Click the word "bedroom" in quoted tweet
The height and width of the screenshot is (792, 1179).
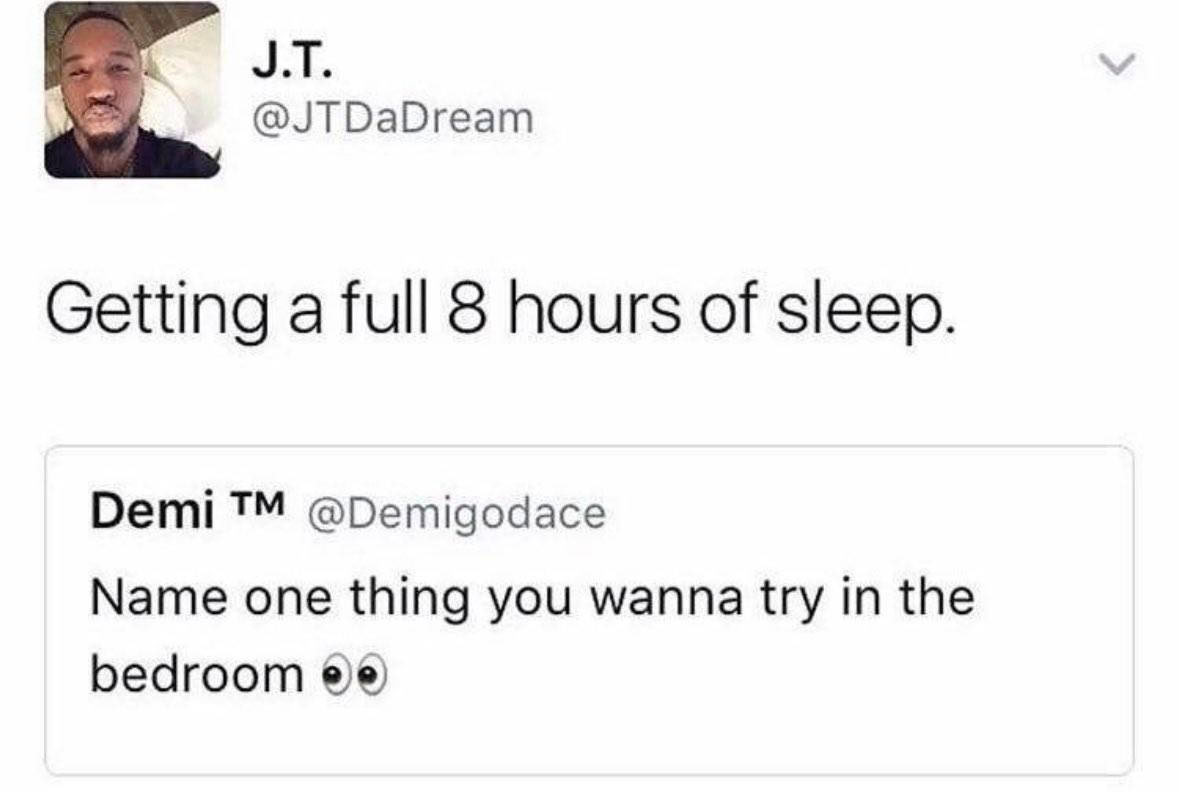tap(196, 673)
